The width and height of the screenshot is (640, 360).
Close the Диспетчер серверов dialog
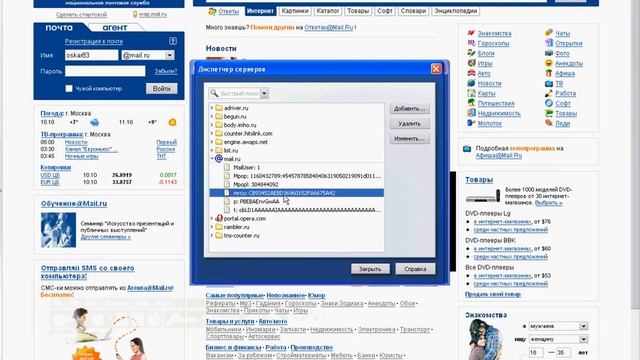tap(436, 69)
